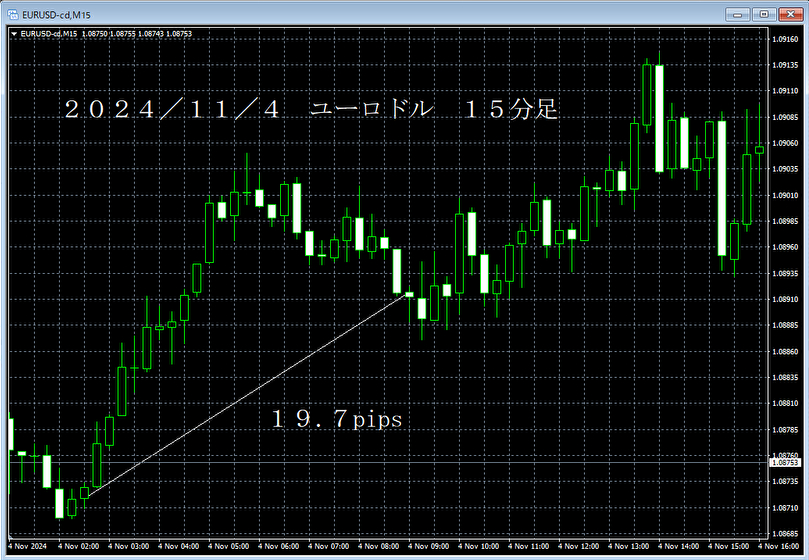Viewport: 809px width, 560px height.
Task: Click the chart window icon in title bar
Action: (13, 13)
